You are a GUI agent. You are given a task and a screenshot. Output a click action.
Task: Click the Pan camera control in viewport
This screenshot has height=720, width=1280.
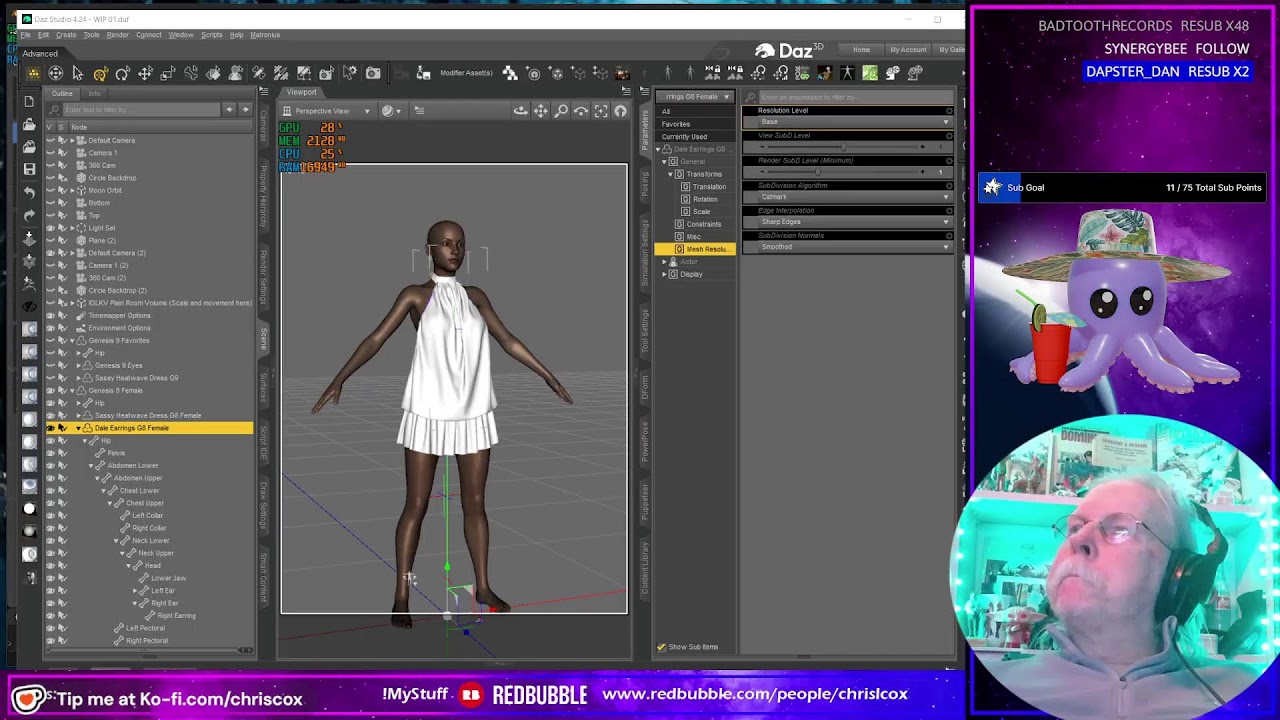[541, 111]
